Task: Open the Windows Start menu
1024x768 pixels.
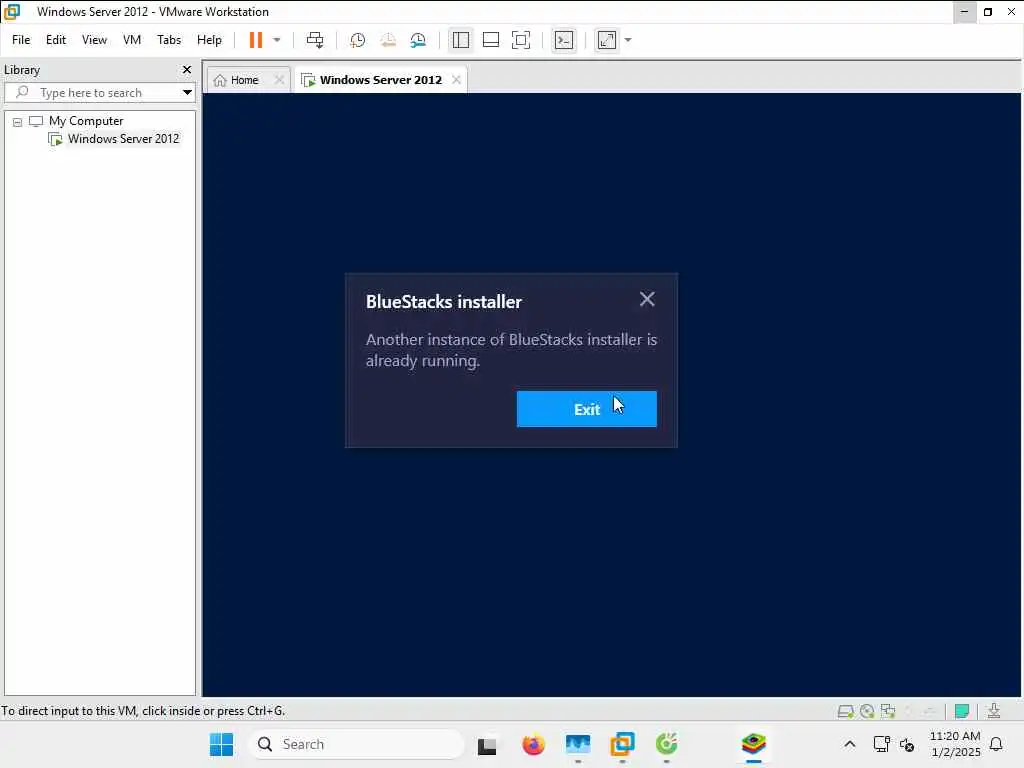Action: click(x=221, y=744)
